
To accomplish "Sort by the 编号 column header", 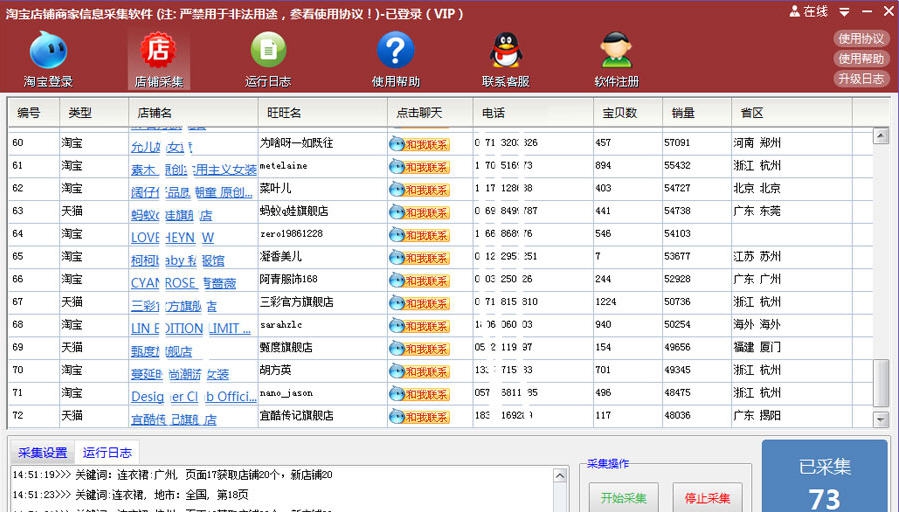I will pyautogui.click(x=34, y=113).
